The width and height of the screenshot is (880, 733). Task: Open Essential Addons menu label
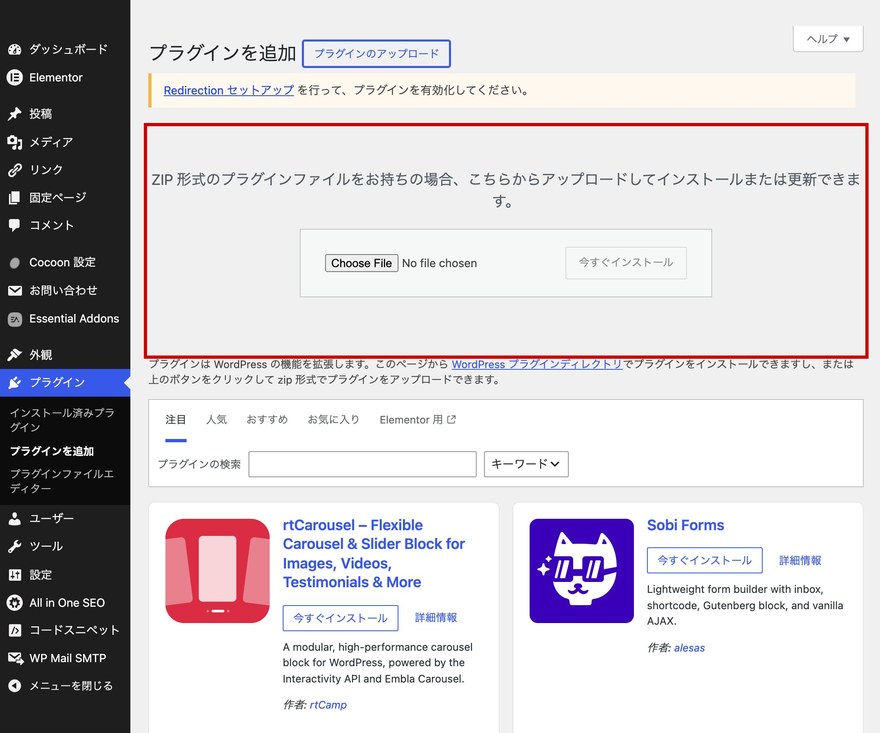pos(74,319)
